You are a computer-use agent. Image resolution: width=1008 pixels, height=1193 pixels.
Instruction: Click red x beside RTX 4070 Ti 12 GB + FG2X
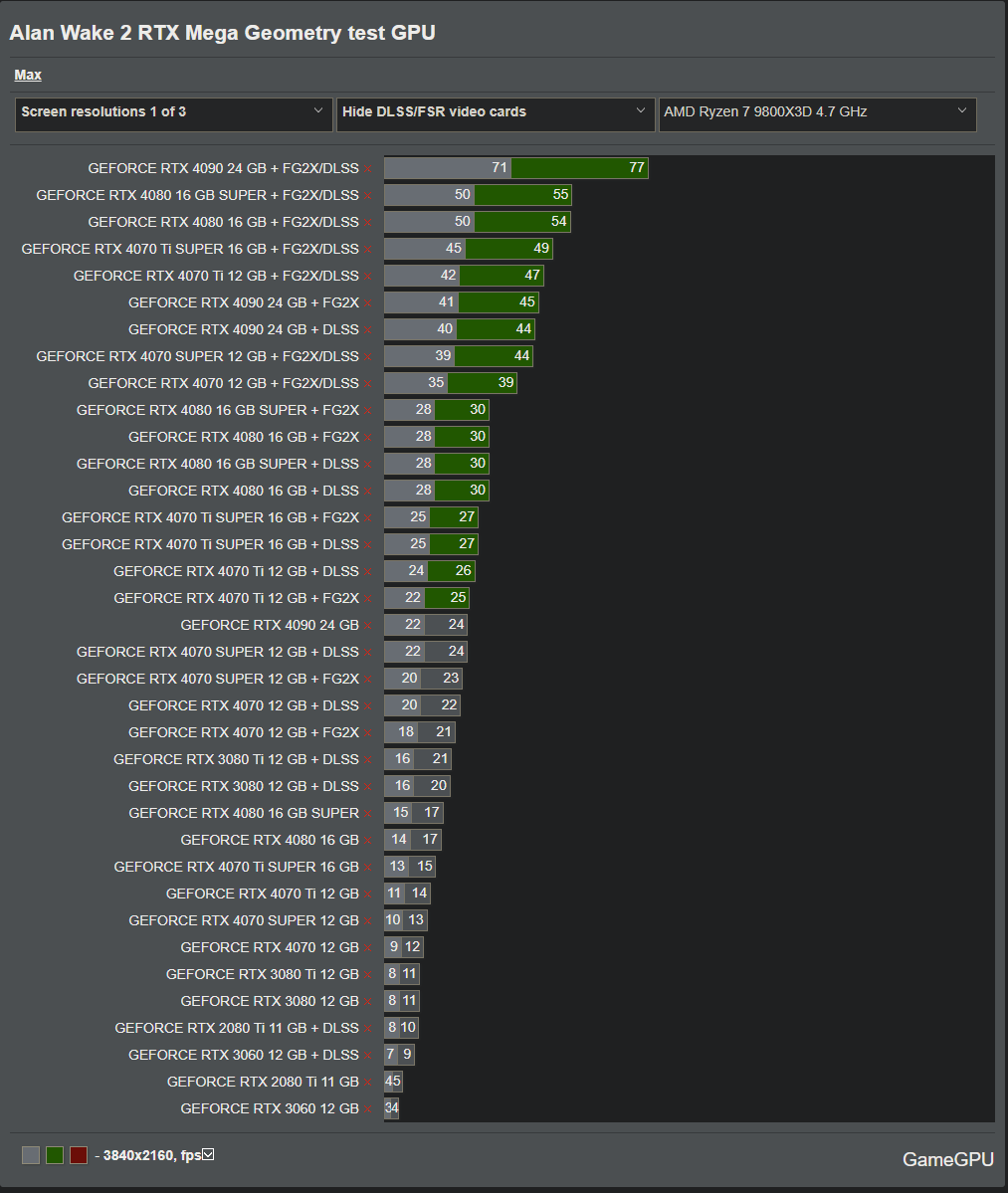pyautogui.click(x=368, y=600)
